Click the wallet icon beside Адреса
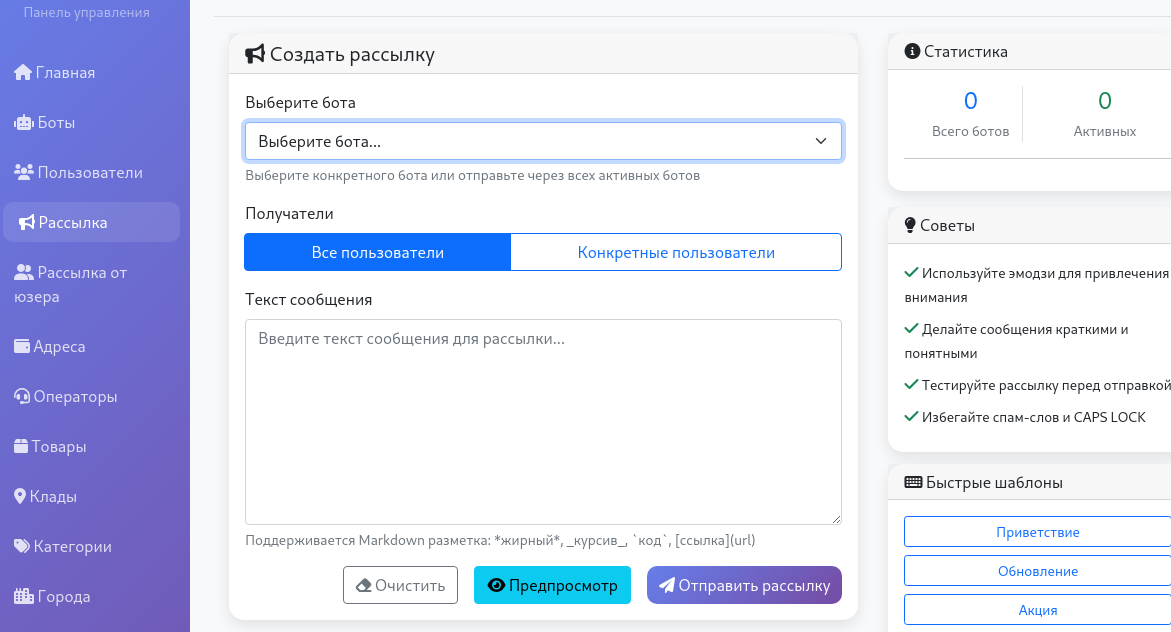 click(22, 347)
